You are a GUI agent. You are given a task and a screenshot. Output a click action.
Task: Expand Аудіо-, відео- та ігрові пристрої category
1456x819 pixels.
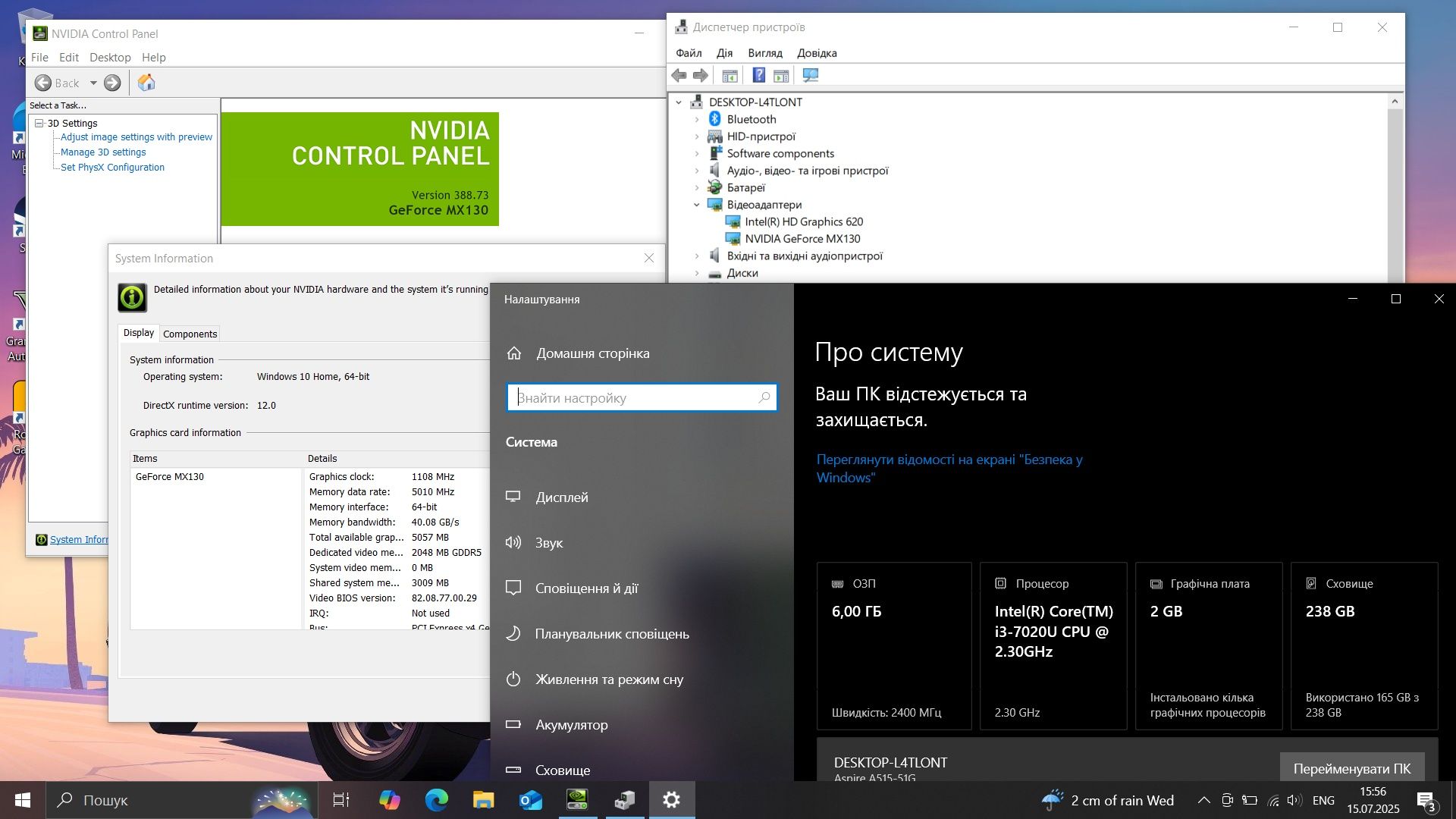tap(697, 171)
